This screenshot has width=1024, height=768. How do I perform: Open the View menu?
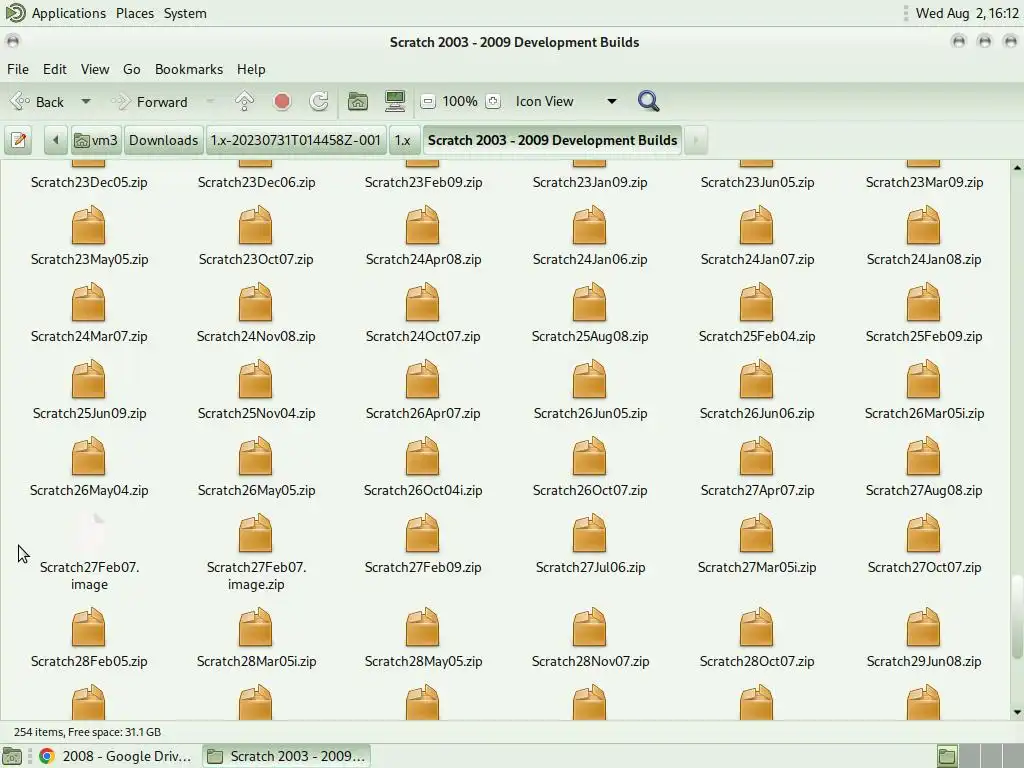[95, 69]
